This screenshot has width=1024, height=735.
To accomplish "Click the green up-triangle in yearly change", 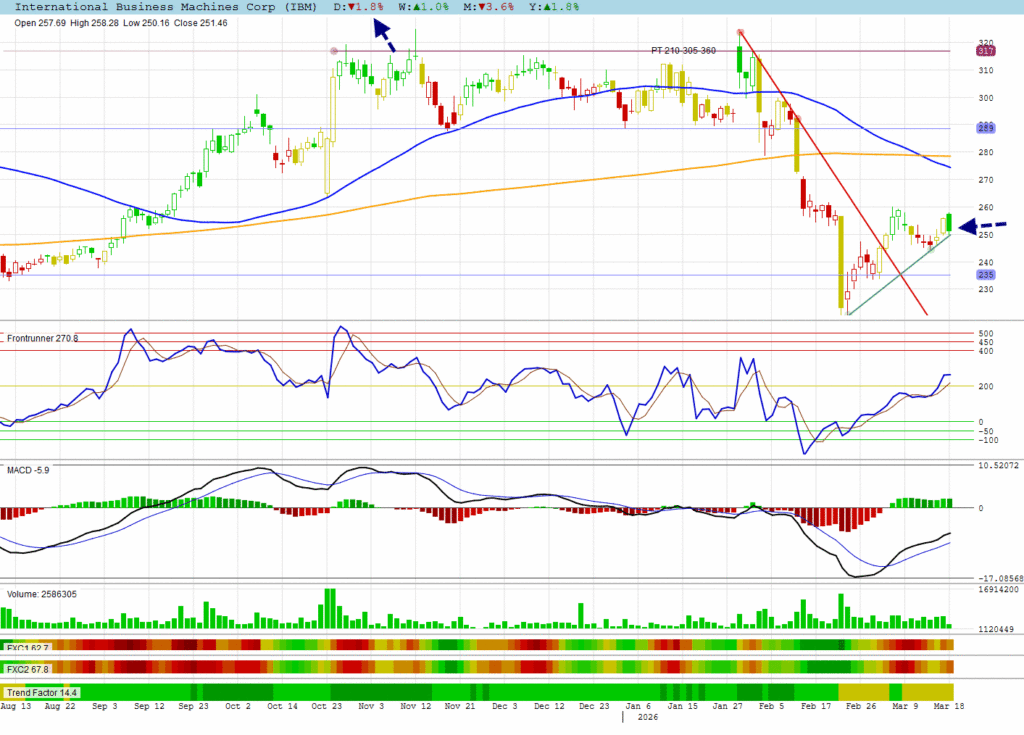I will 542,7.
